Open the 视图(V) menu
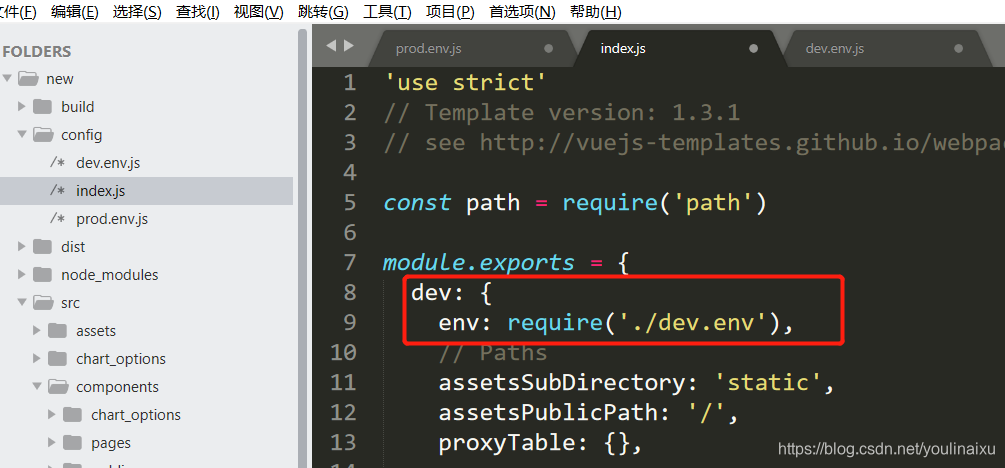 (x=258, y=12)
